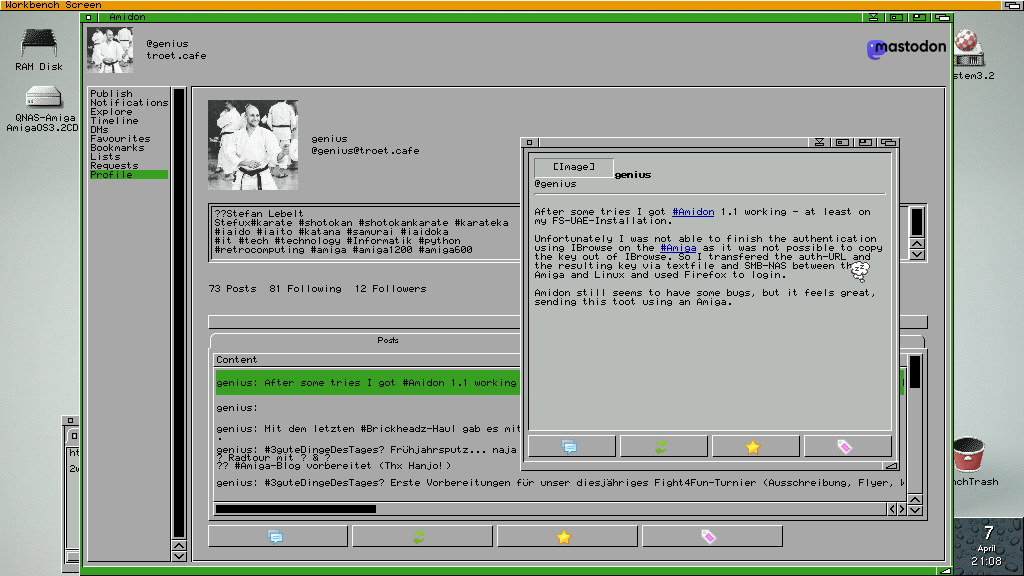
Task: Open the #Amiga hashtag link in toot
Action: (678, 248)
